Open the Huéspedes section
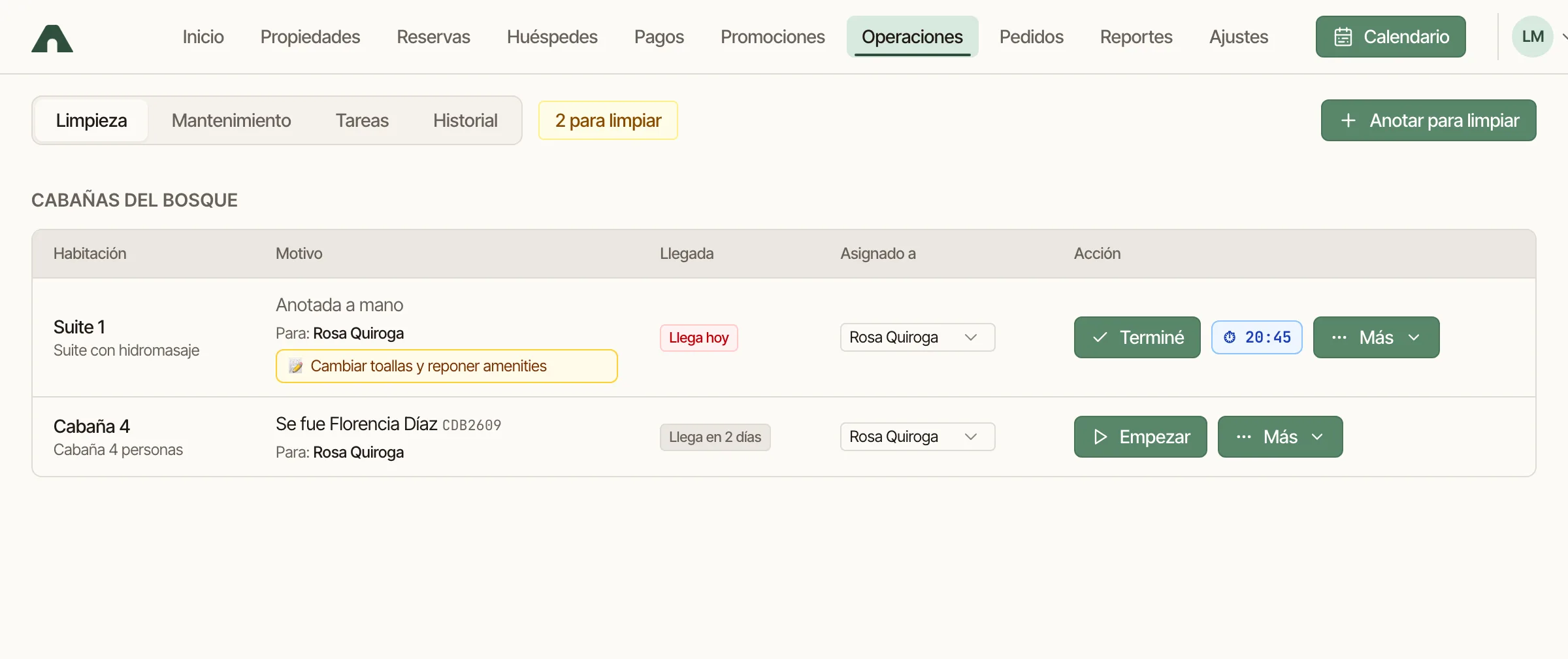1568x659 pixels. pyautogui.click(x=552, y=37)
